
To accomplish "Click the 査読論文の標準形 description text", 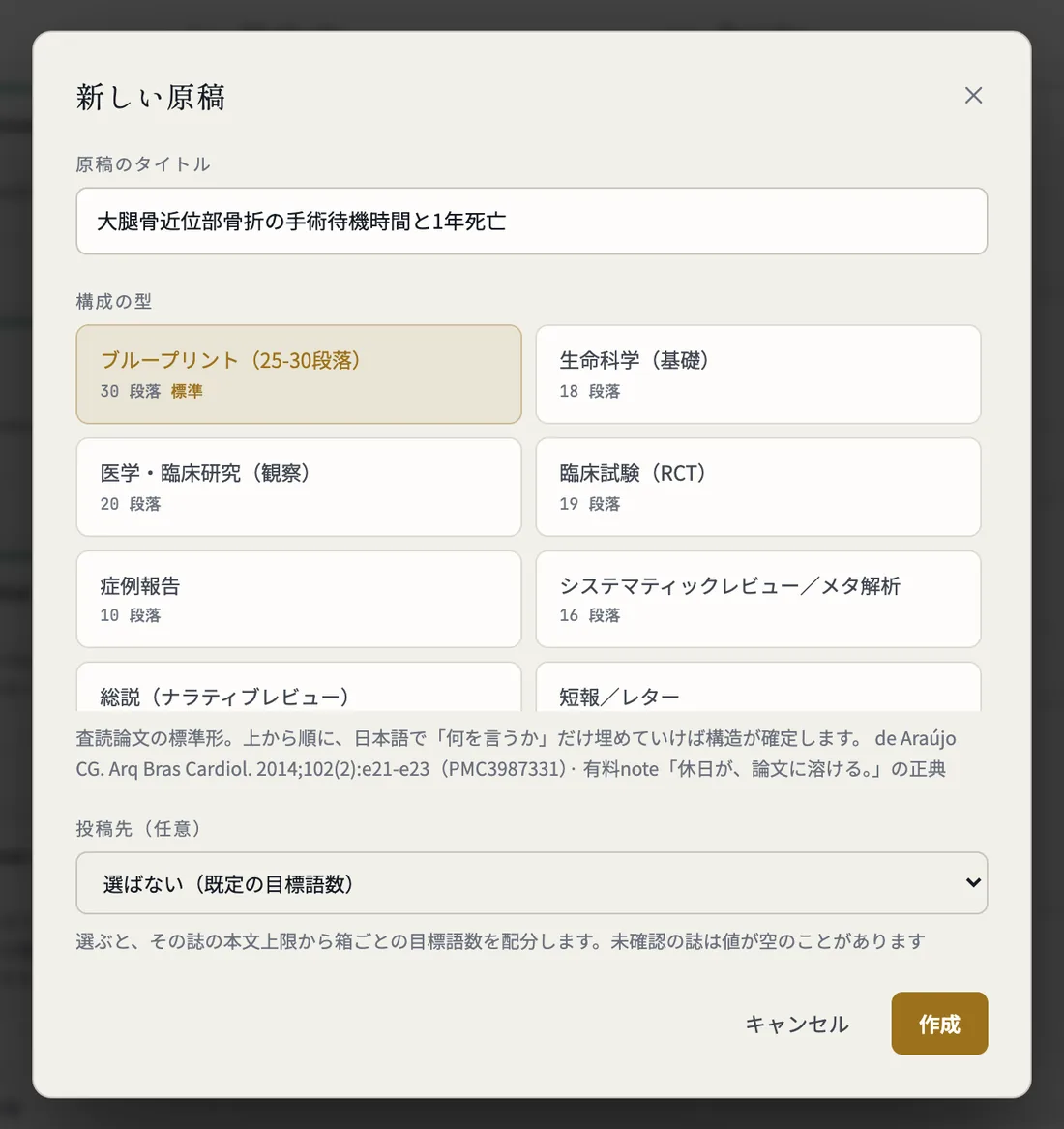I will (516, 753).
